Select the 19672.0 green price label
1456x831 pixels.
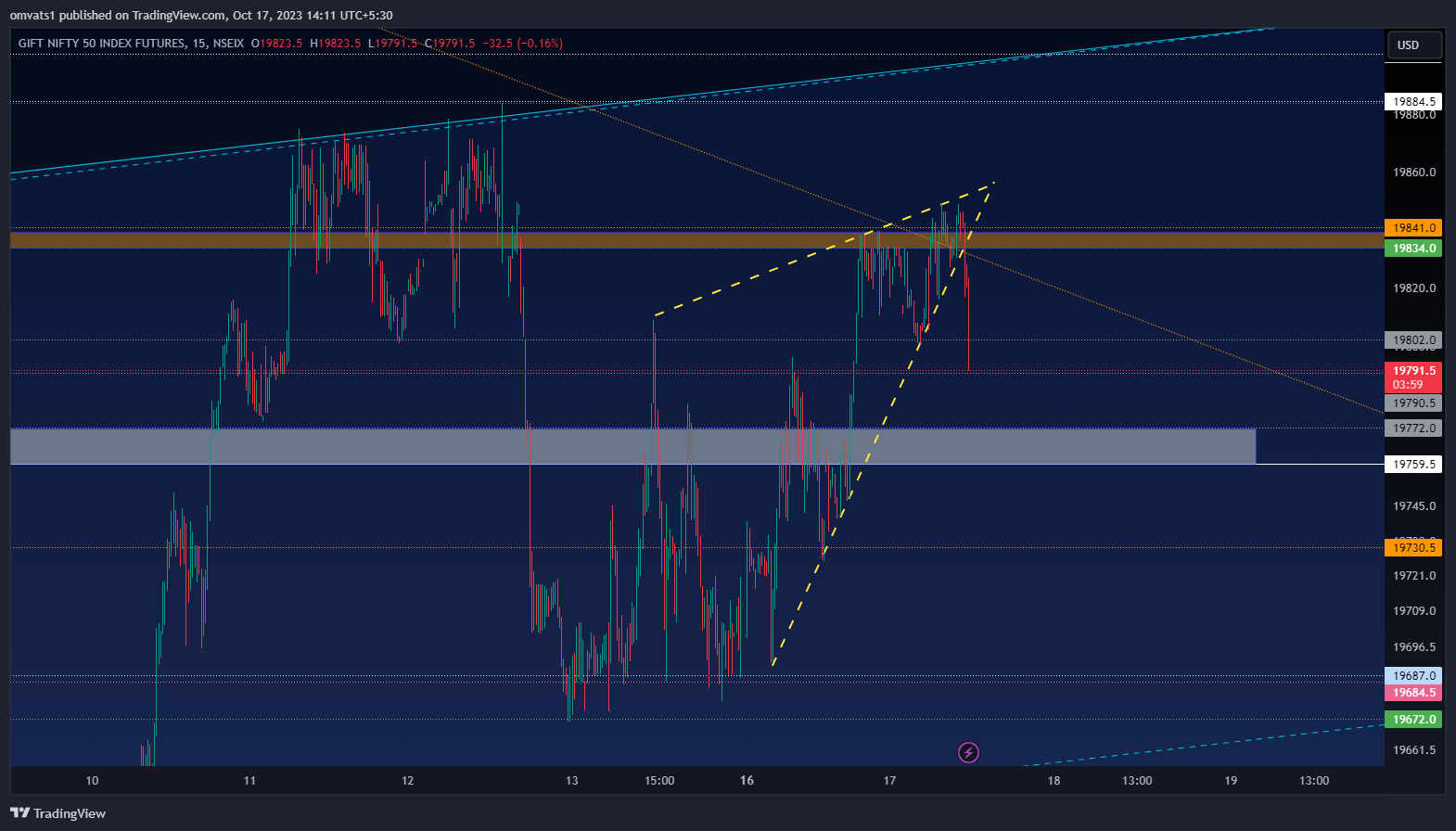click(x=1413, y=720)
